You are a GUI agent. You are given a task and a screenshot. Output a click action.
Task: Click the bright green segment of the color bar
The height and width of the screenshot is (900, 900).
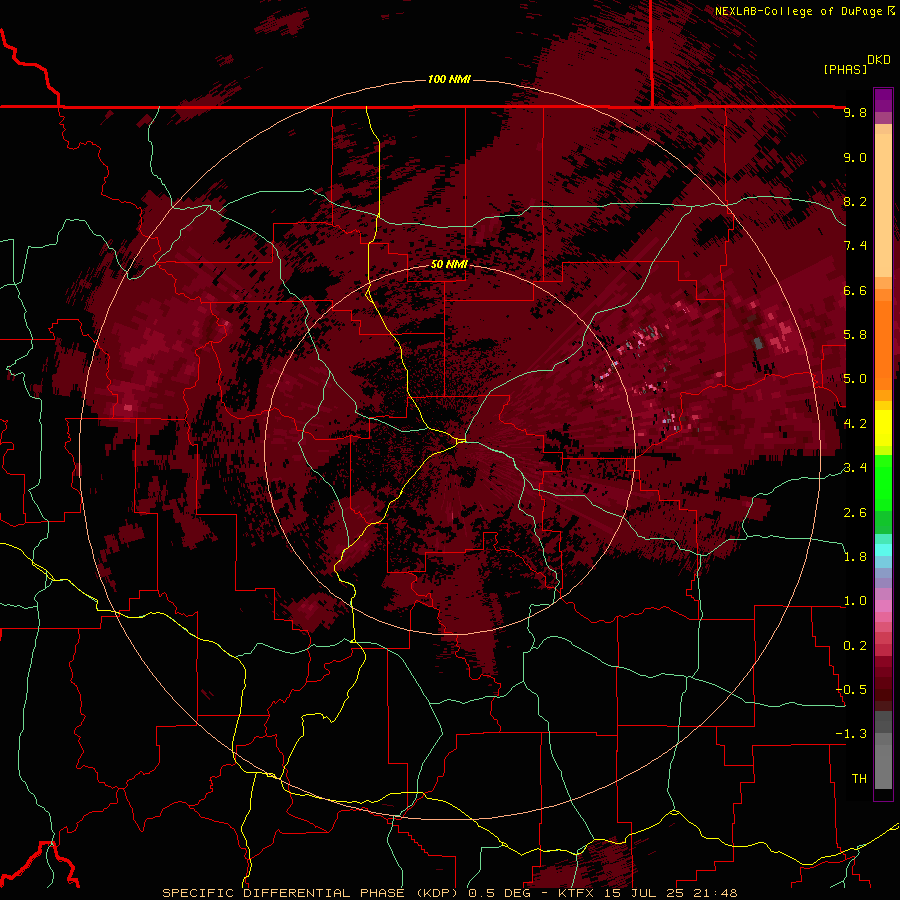[x=883, y=482]
